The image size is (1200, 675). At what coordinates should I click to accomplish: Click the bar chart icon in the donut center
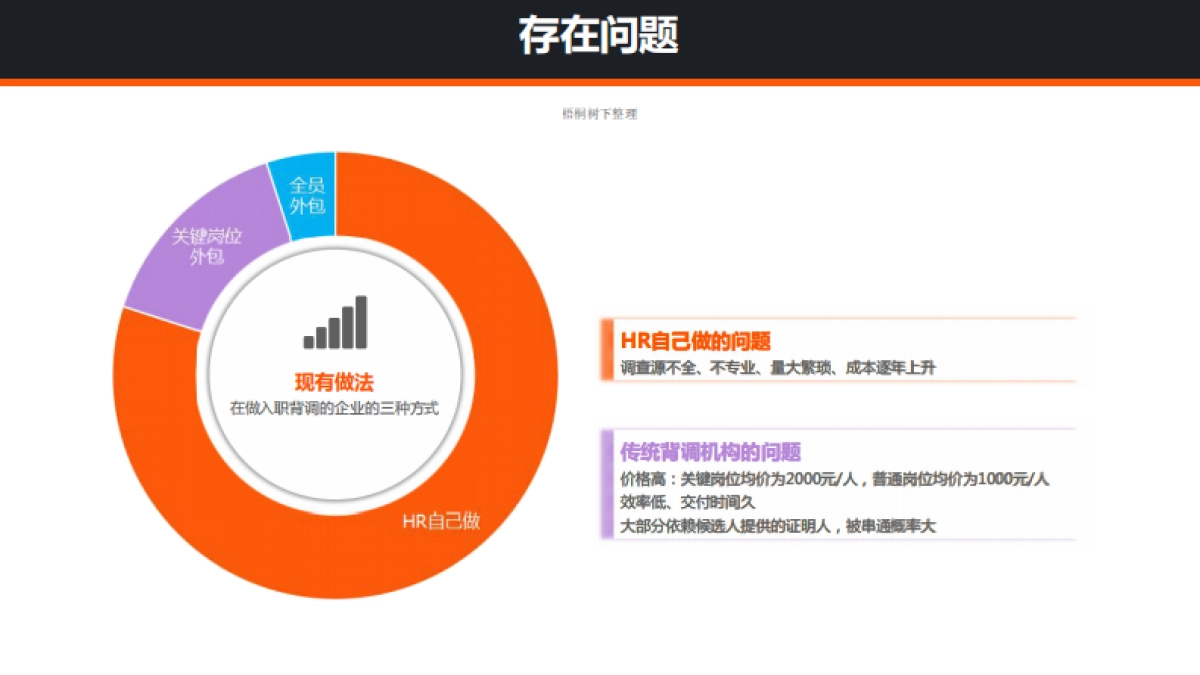coord(336,323)
